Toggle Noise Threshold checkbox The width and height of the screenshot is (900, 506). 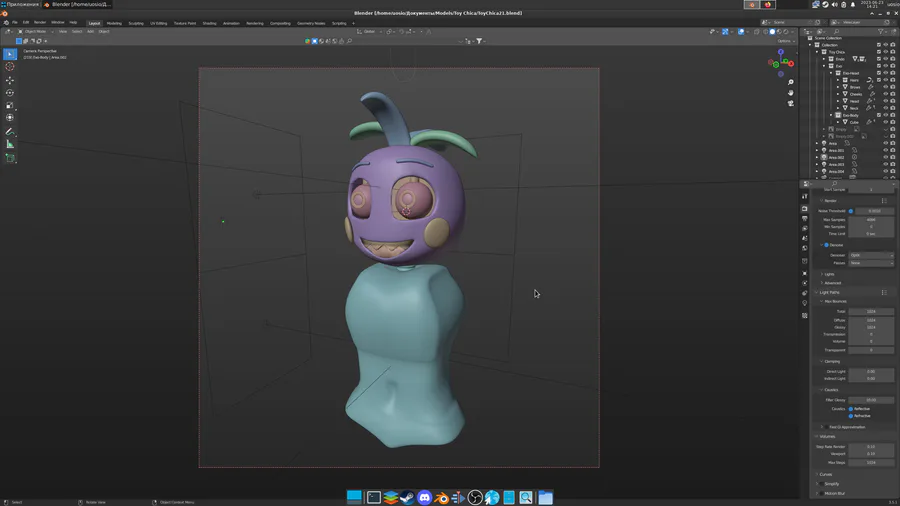tap(851, 211)
